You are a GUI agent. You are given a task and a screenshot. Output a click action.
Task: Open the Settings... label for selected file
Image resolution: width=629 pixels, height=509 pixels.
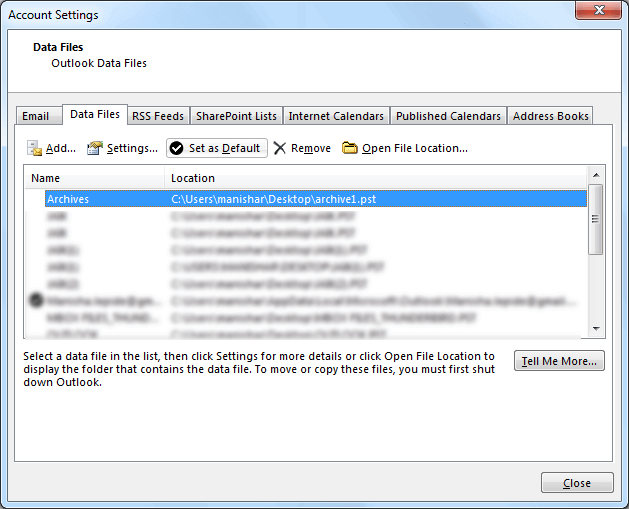coord(132,148)
